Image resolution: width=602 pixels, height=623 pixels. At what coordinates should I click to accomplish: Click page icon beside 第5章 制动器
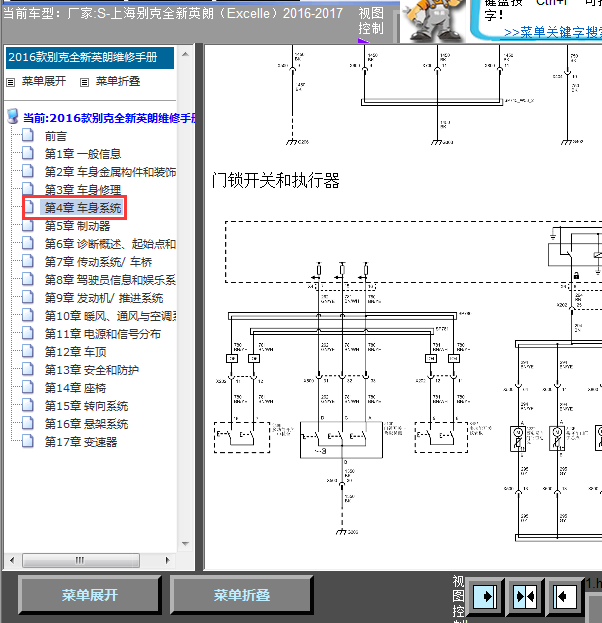coord(28,225)
